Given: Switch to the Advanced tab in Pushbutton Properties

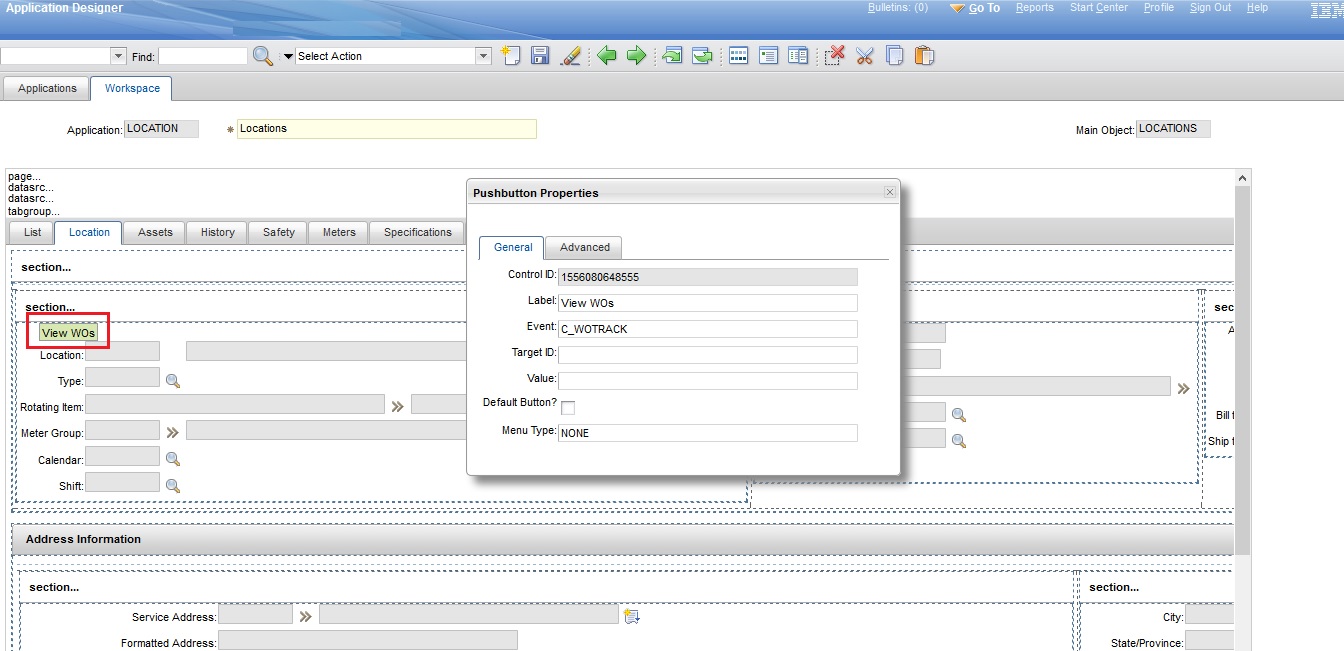Looking at the screenshot, I should tap(584, 247).
